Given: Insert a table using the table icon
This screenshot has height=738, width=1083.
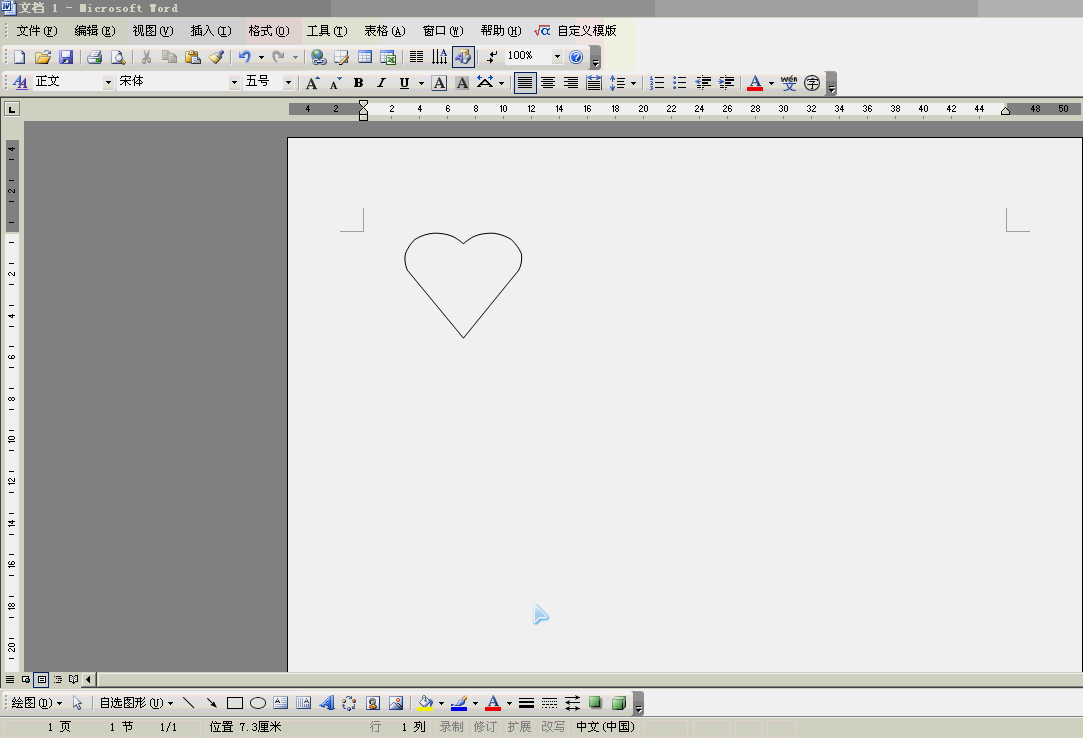Looking at the screenshot, I should [x=365, y=57].
